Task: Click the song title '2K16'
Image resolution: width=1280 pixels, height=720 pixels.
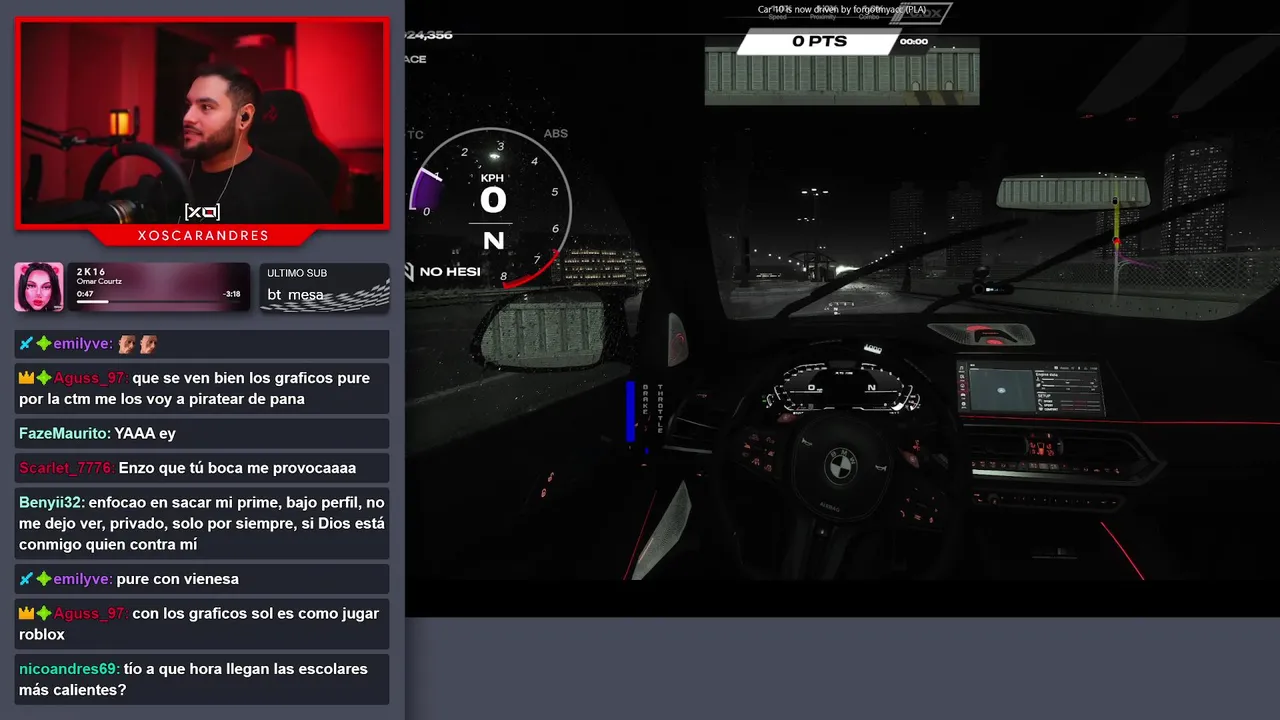Action: click(90, 272)
